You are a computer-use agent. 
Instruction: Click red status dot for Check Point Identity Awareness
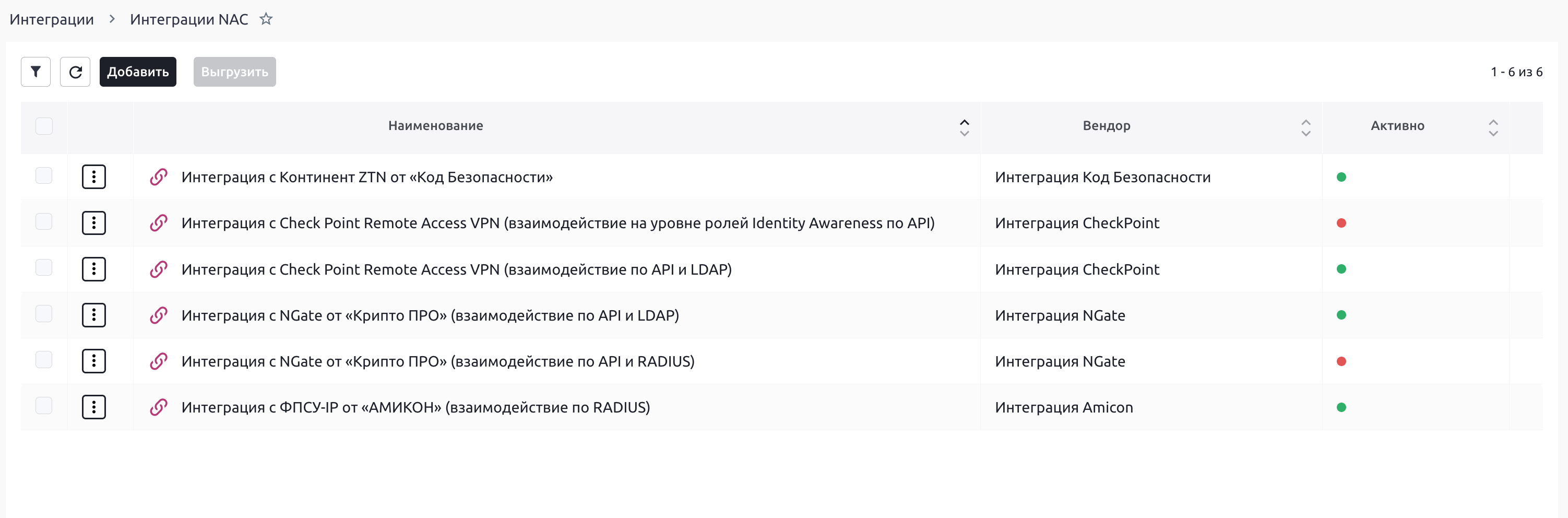click(x=1341, y=223)
